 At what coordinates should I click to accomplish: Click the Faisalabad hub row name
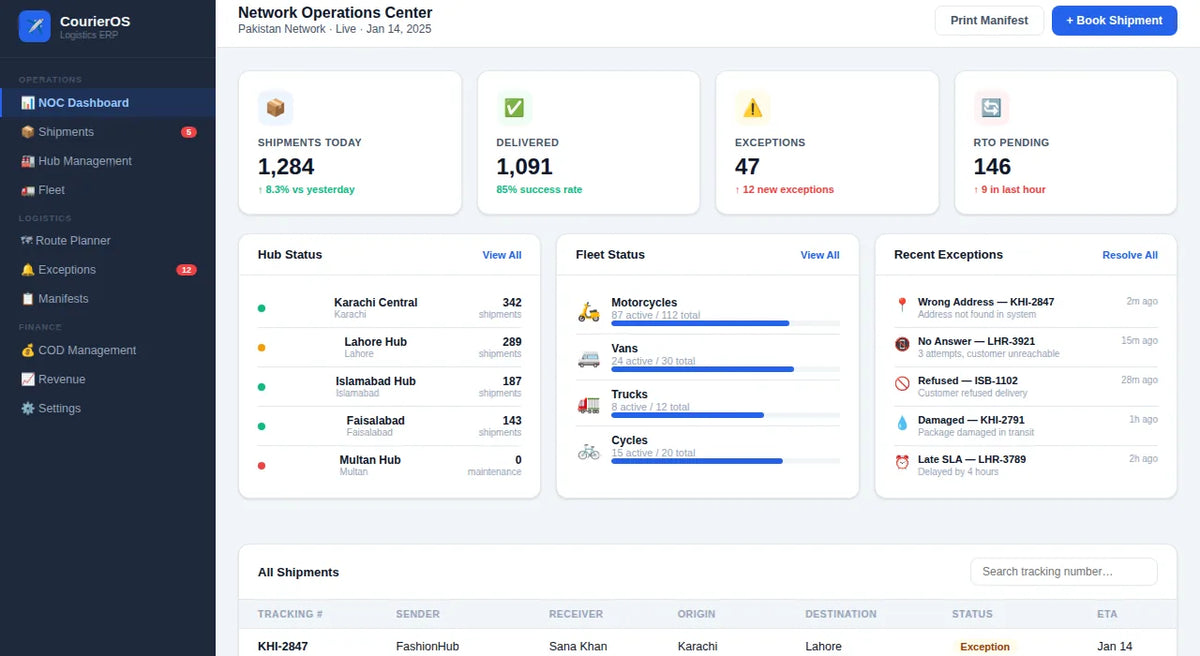(376, 421)
